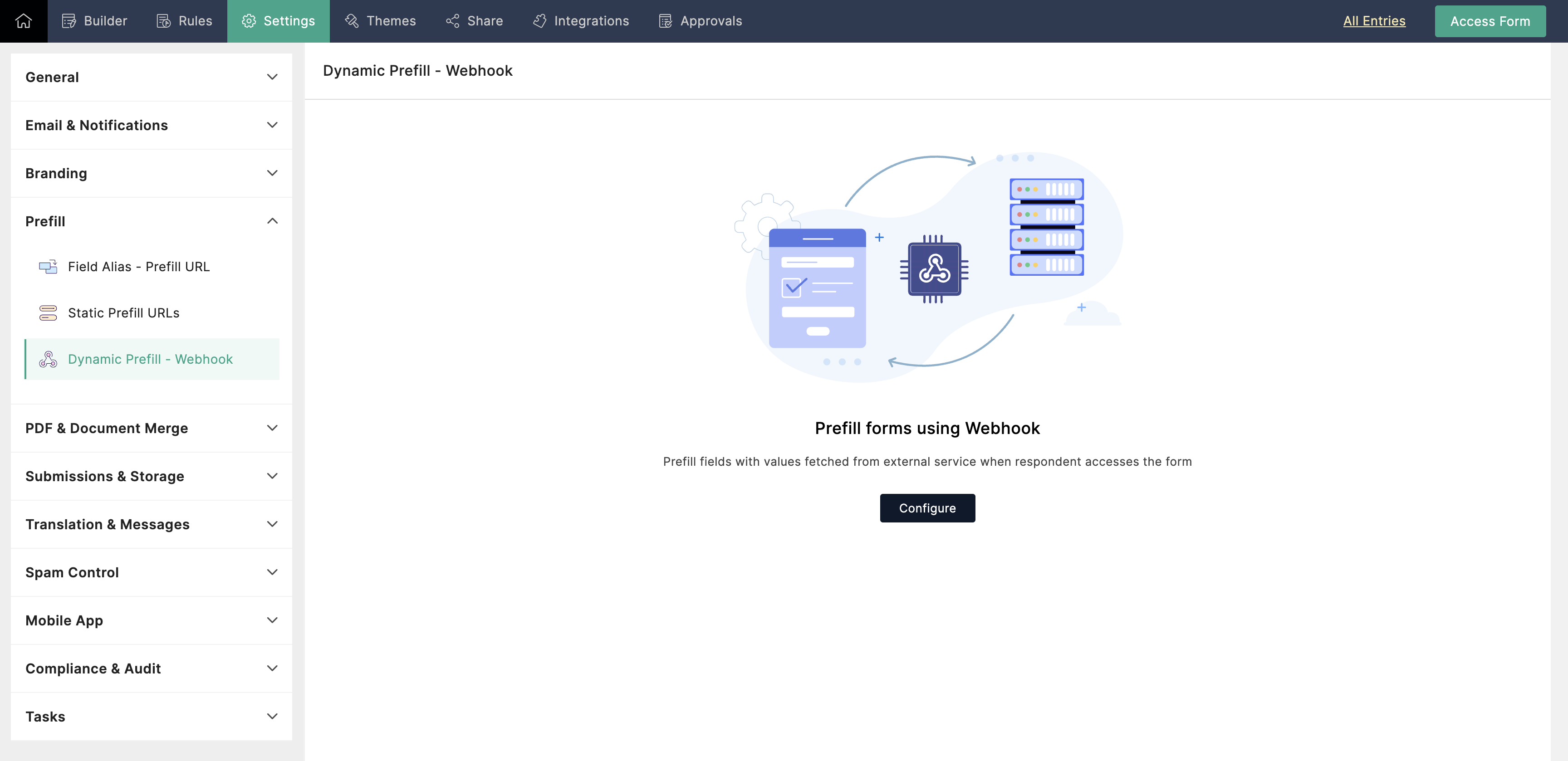Click the Static Prefill URLs icon
1568x761 pixels.
tap(48, 312)
